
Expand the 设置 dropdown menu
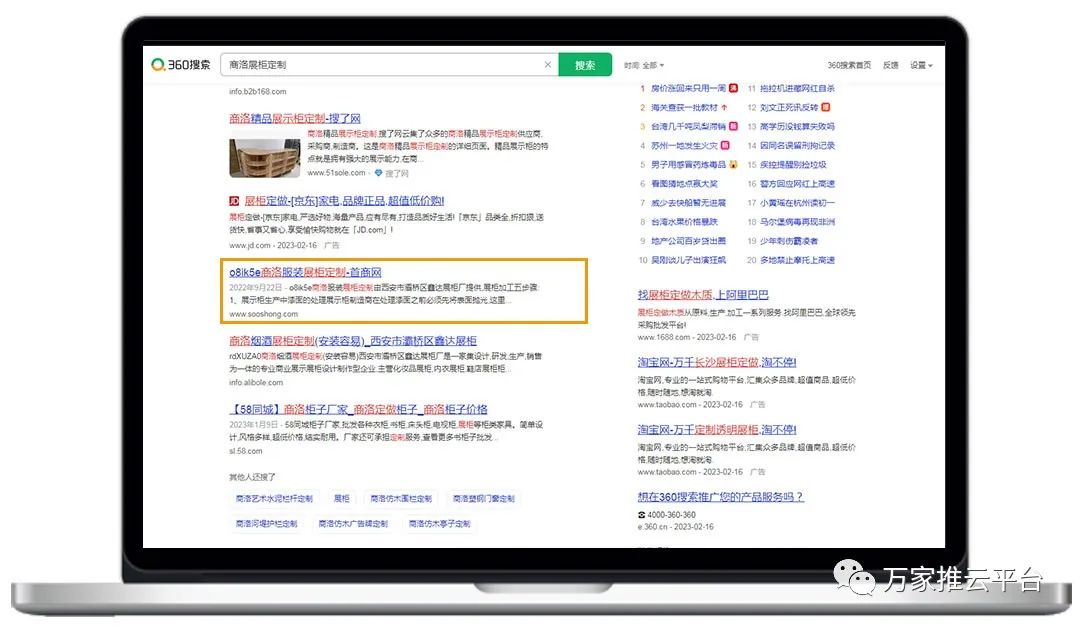tap(920, 65)
